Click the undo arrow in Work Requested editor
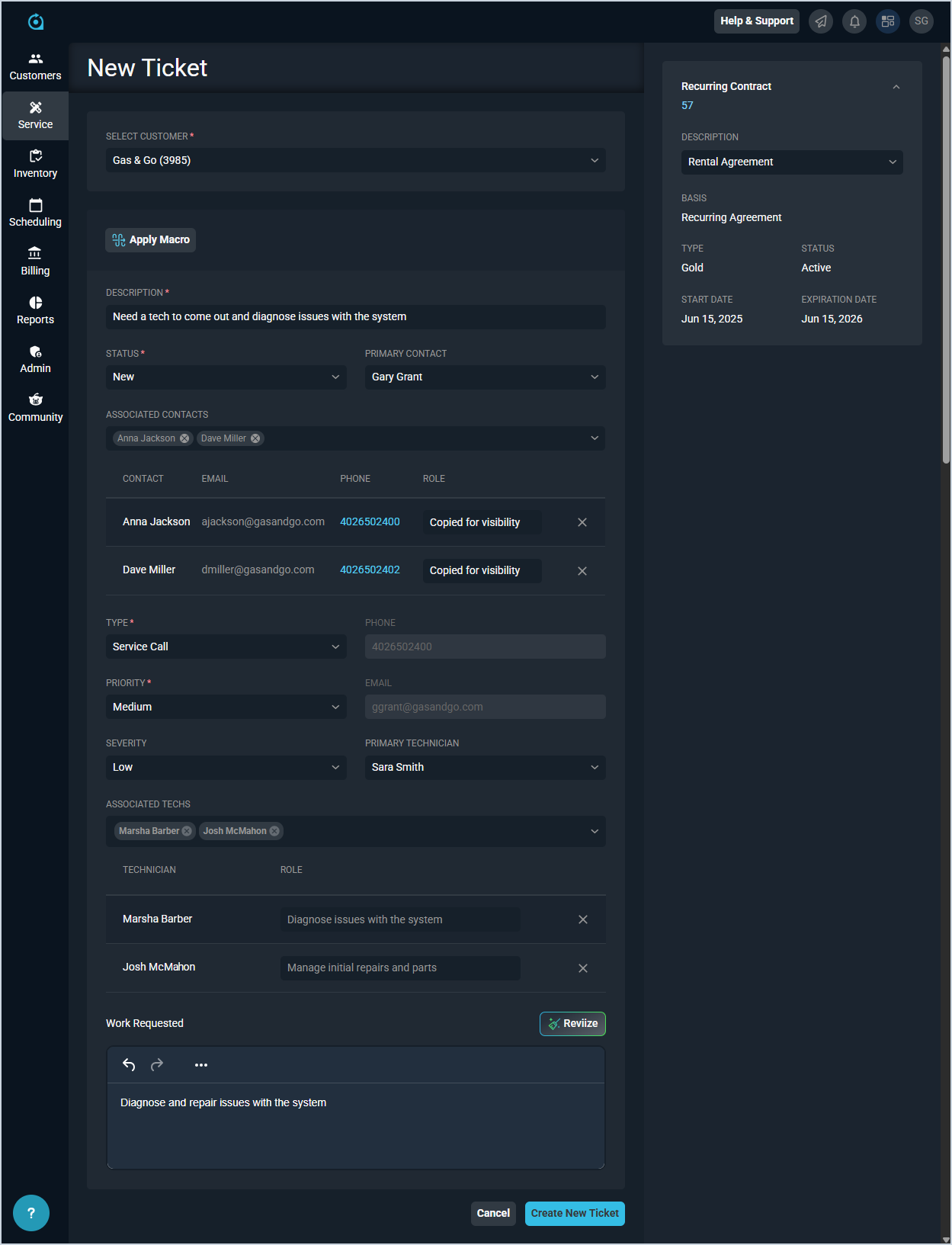This screenshot has height=1245, width=952. (x=129, y=1065)
